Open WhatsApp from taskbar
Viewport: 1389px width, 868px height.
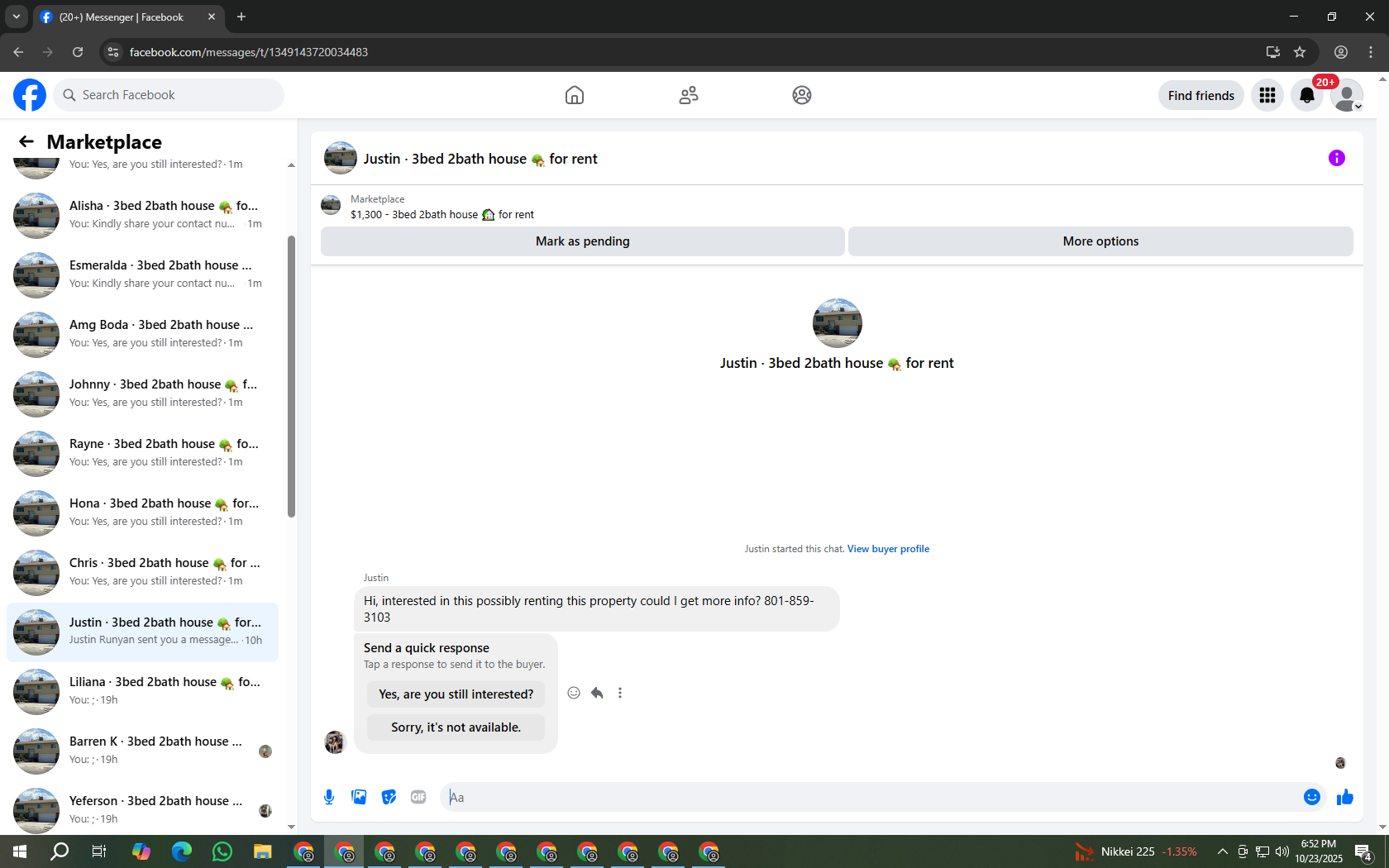222,851
